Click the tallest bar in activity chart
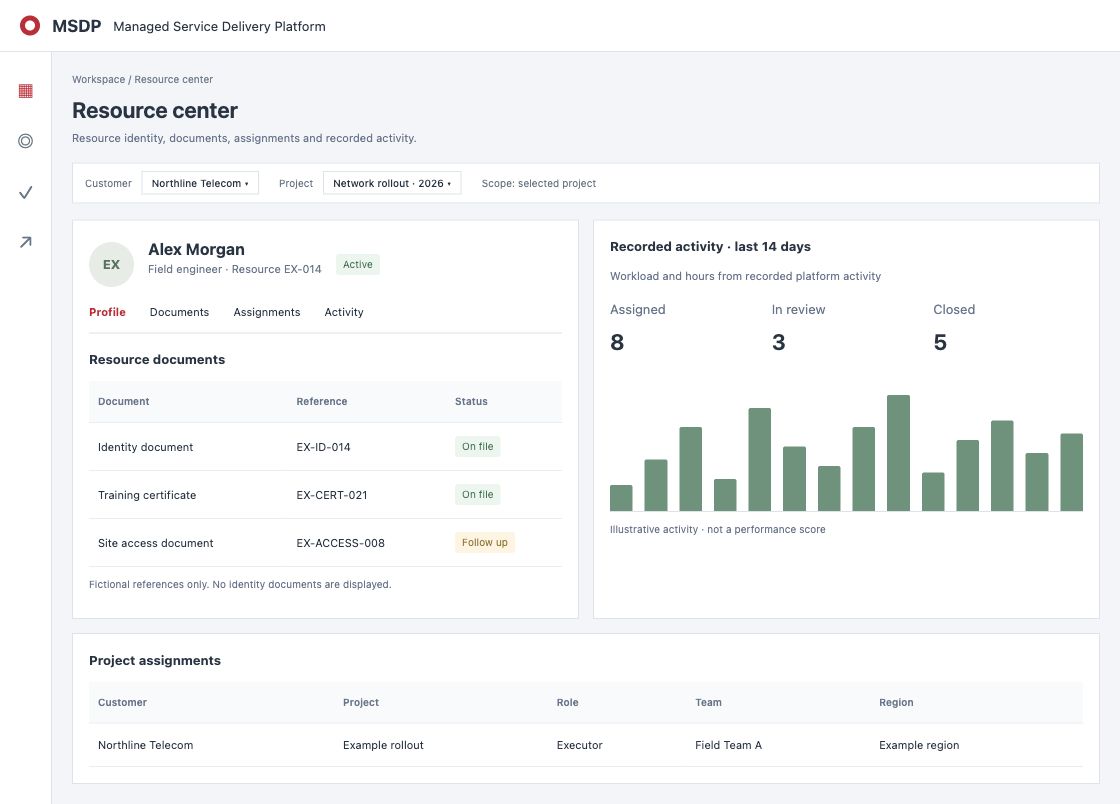Image resolution: width=1120 pixels, height=804 pixels. 898,453
